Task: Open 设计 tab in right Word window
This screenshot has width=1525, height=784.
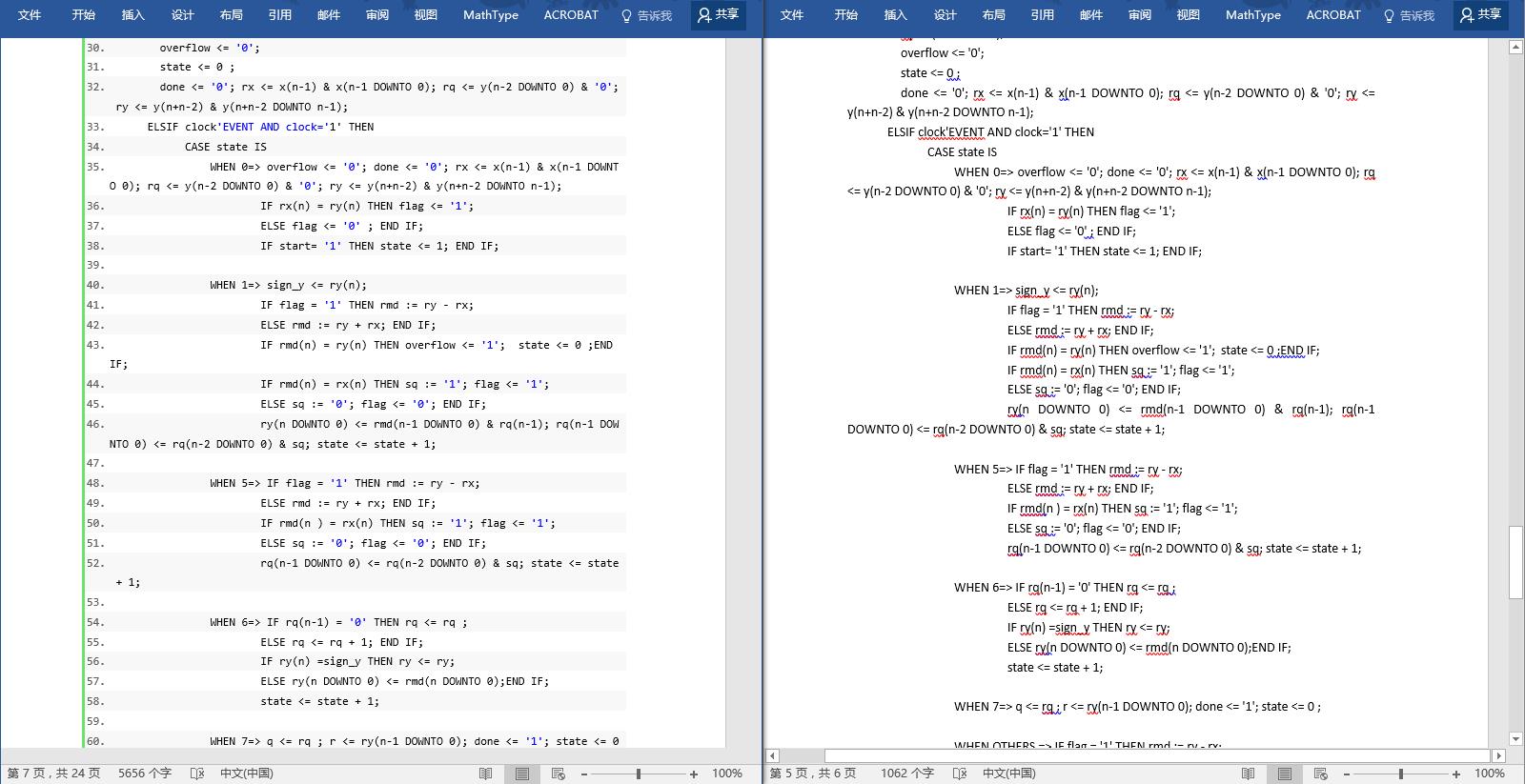Action: pos(945,14)
